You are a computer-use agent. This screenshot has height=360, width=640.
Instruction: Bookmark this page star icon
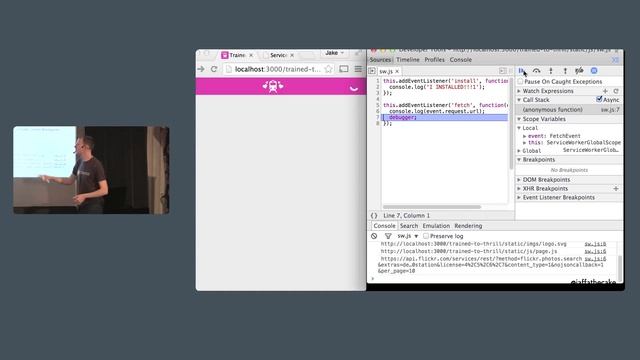point(328,69)
